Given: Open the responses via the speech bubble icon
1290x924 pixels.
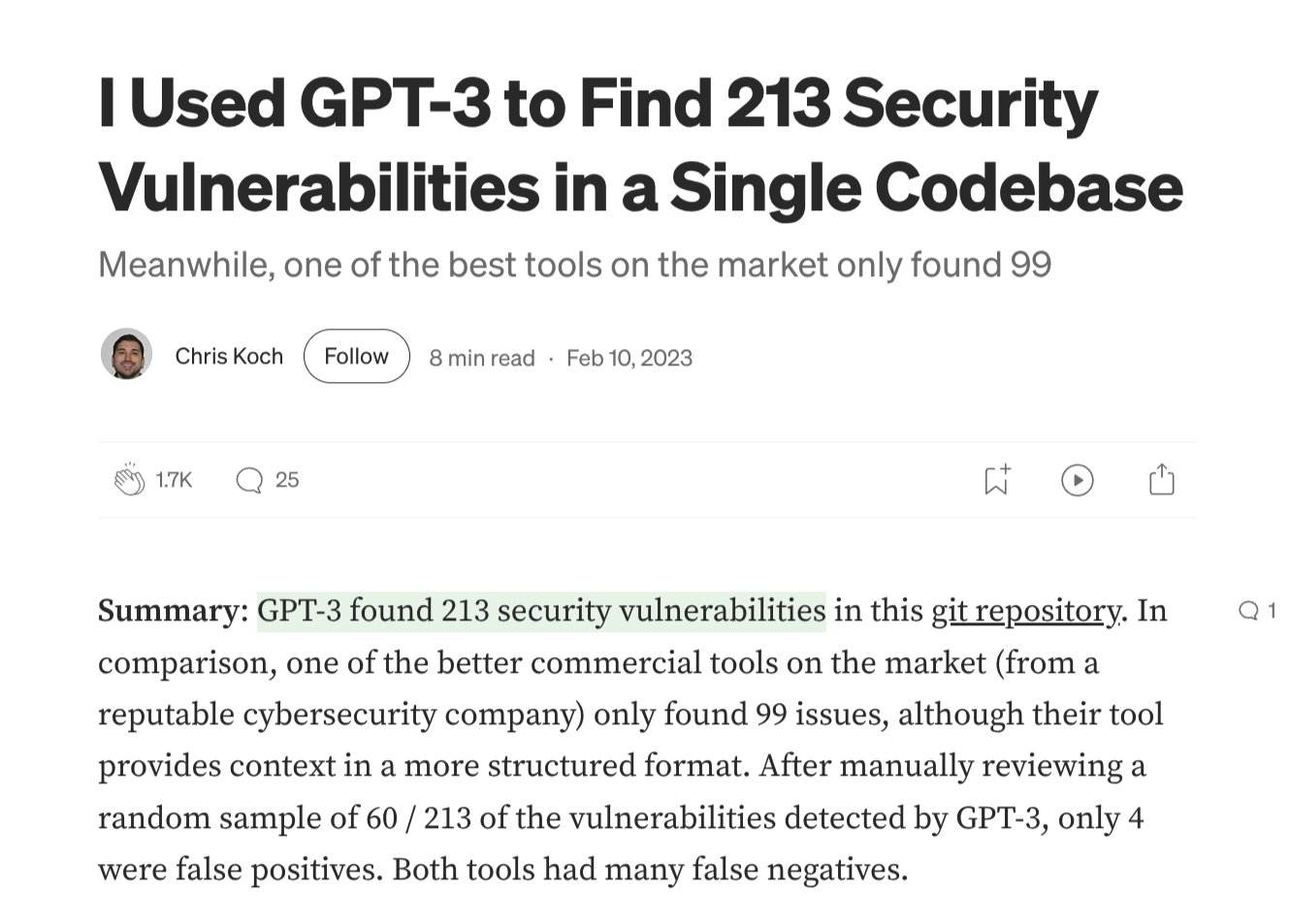Looking at the screenshot, I should 249,480.
